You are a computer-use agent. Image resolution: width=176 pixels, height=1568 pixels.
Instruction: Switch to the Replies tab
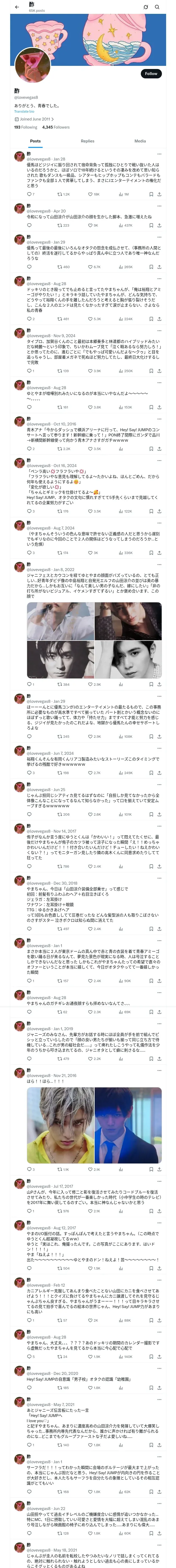click(87, 141)
